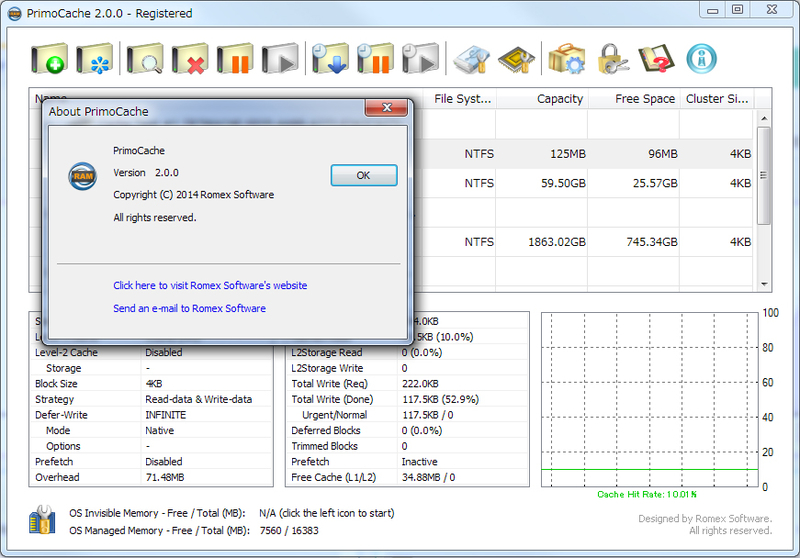The height and width of the screenshot is (558, 800).
Task: Open the link to Romex Software's website
Action: (x=210, y=286)
